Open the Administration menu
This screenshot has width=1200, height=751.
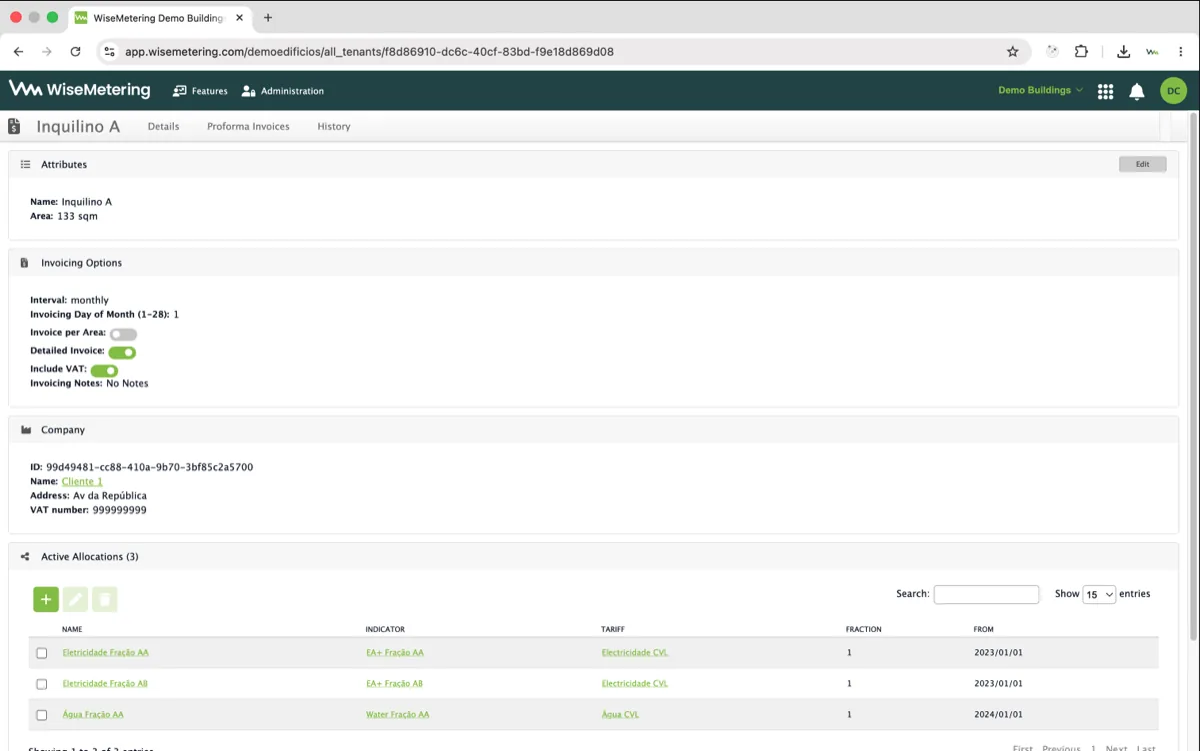(x=283, y=91)
